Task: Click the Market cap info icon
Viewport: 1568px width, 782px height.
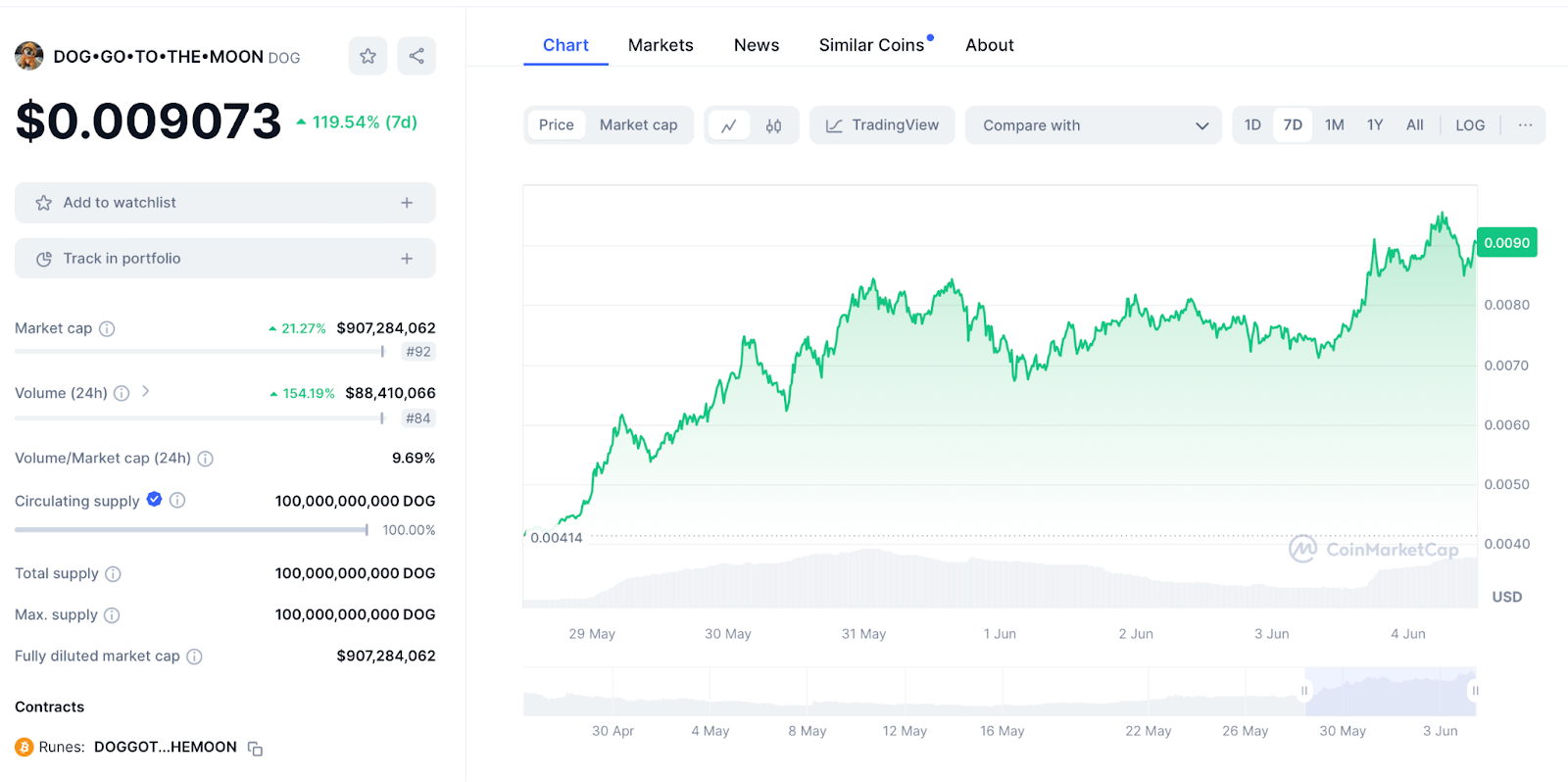Action: pos(108,329)
